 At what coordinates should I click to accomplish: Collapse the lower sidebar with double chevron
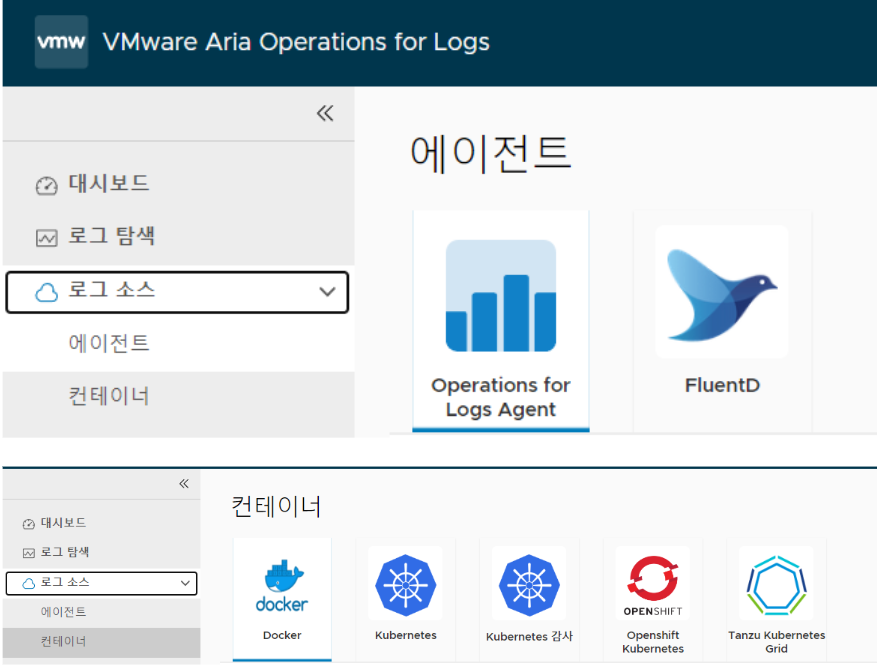pos(184,484)
